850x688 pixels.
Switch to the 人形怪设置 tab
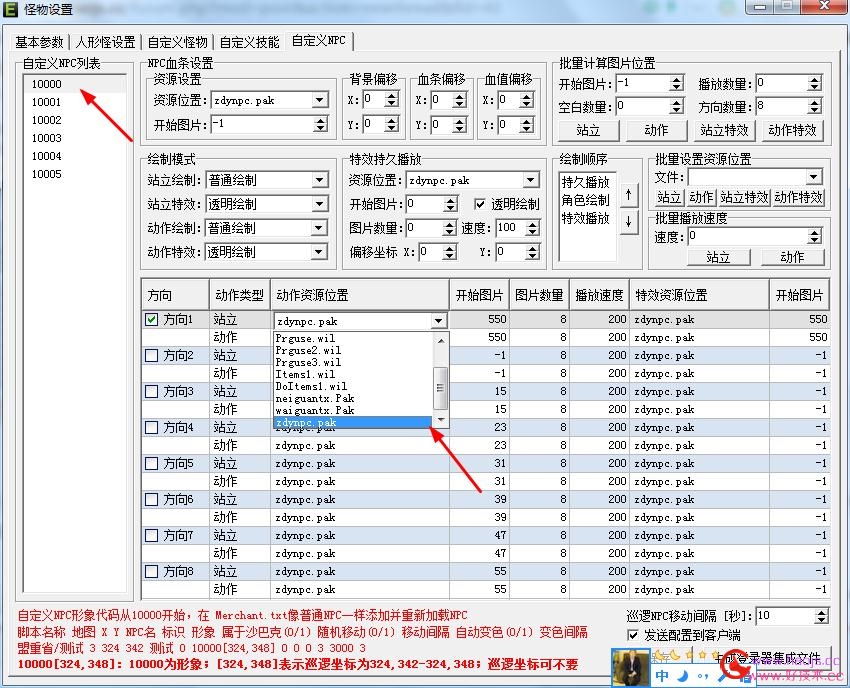click(105, 42)
